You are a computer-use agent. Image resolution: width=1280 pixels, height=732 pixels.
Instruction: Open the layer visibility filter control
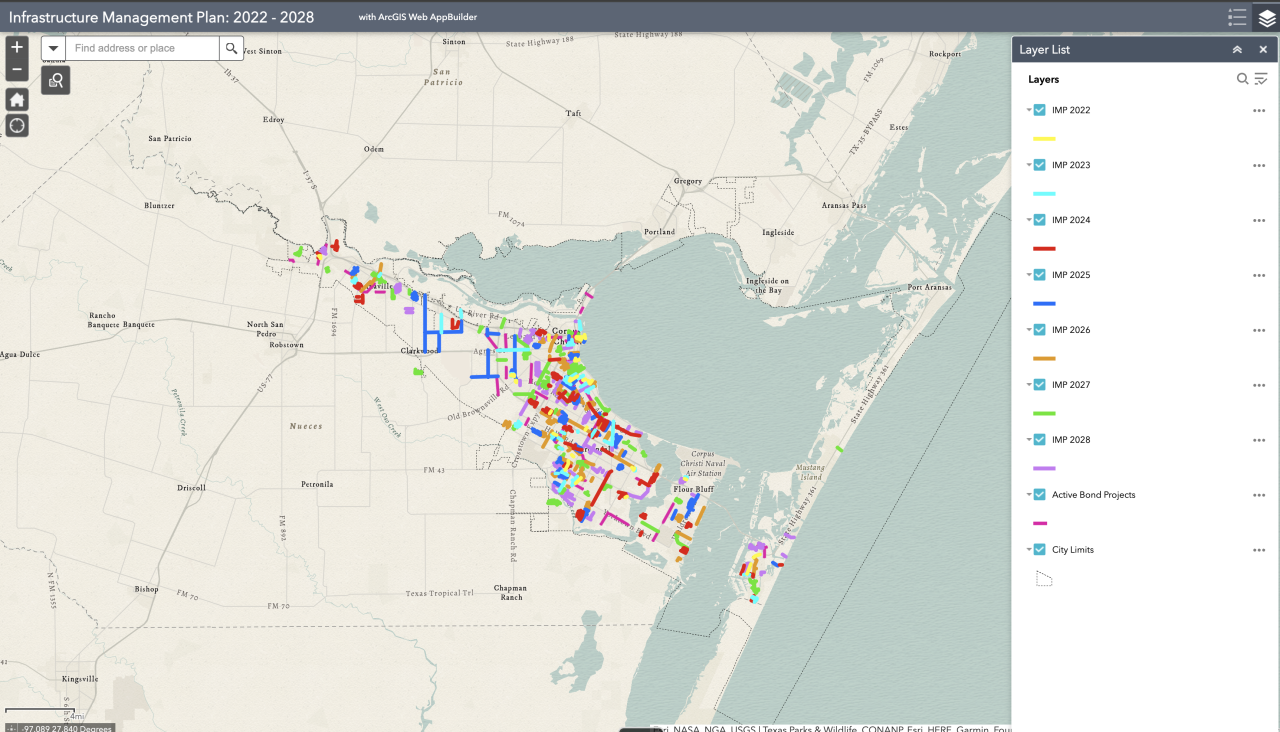click(x=1258, y=79)
